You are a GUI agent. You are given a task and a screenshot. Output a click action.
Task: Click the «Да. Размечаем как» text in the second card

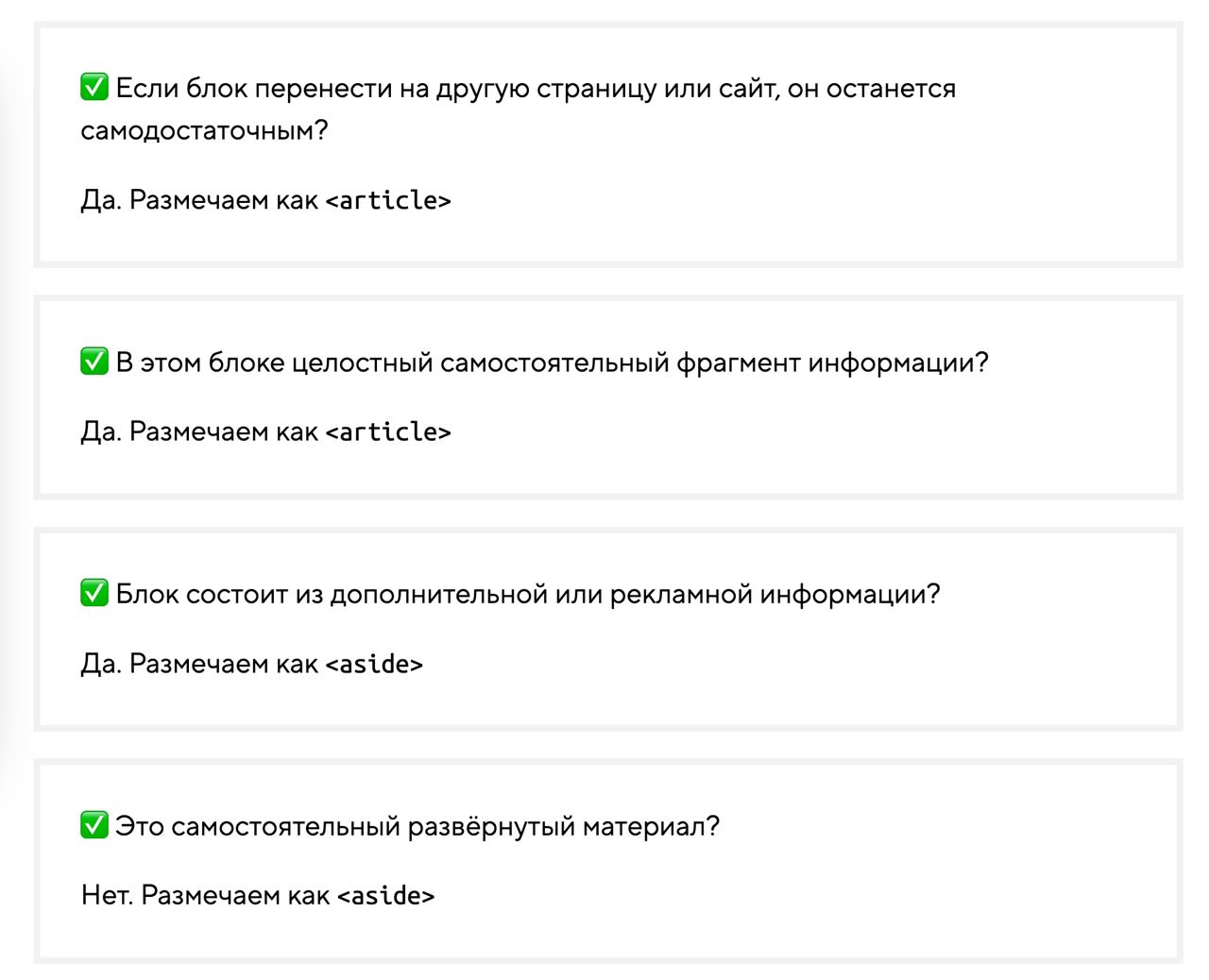(199, 431)
